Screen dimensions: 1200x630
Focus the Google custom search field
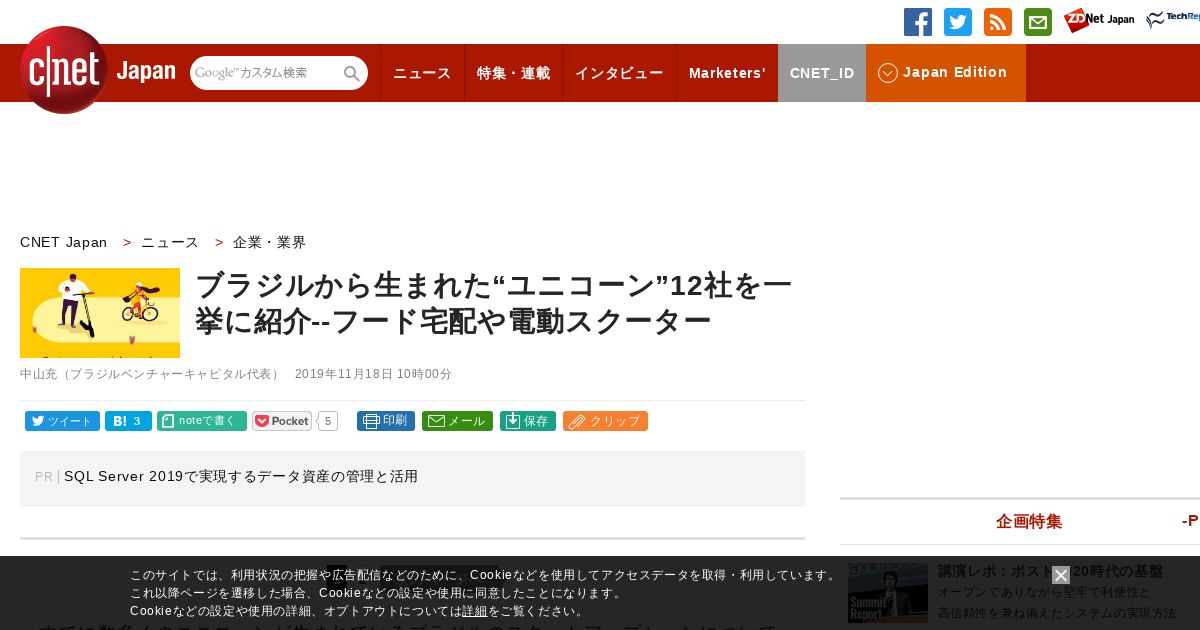[x=265, y=73]
